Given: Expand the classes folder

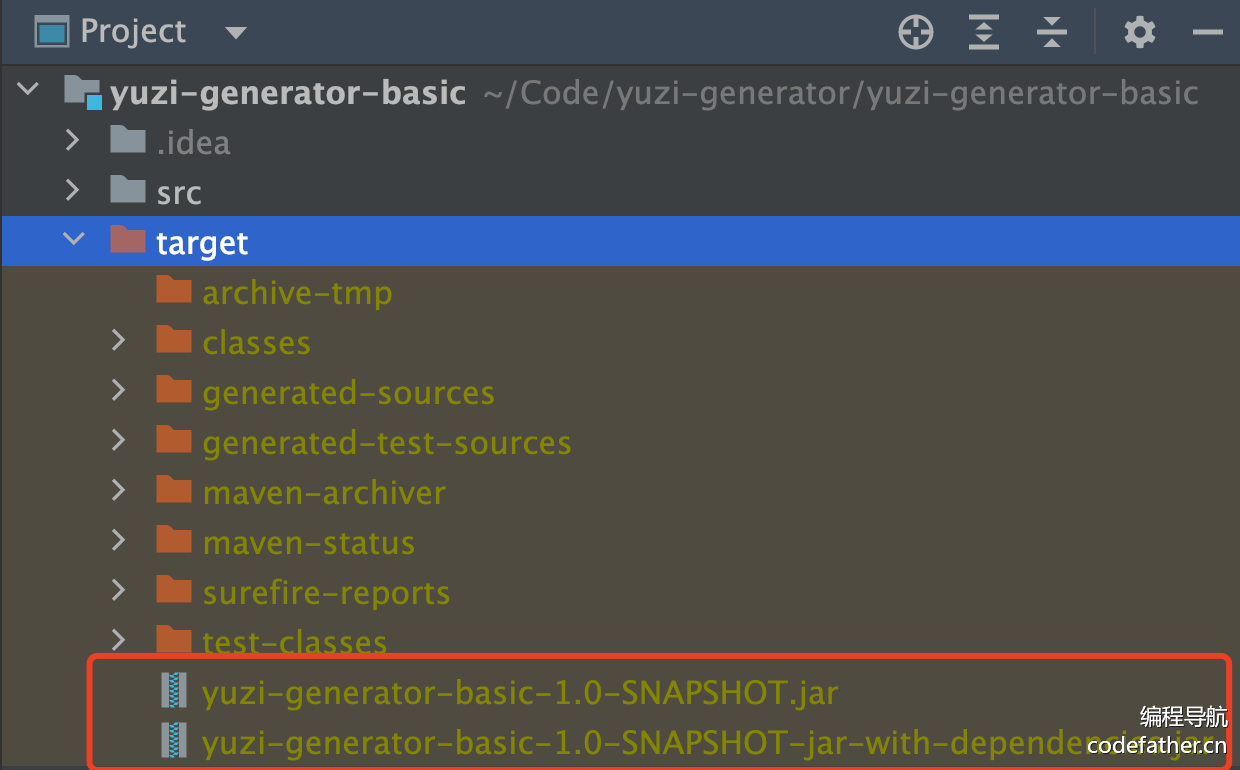Looking at the screenshot, I should coord(119,341).
